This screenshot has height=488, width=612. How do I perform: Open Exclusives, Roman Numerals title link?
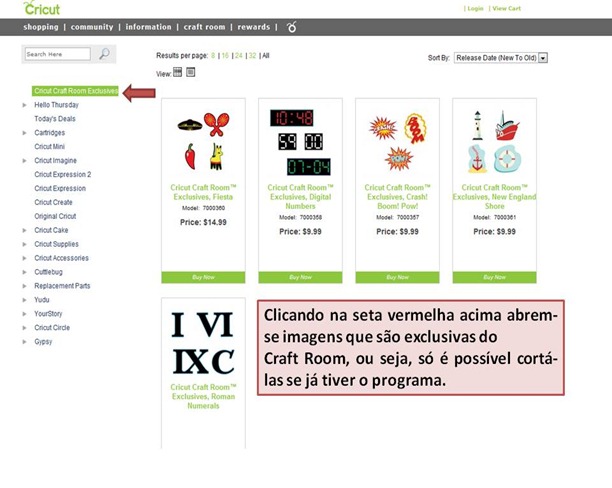pos(203,396)
